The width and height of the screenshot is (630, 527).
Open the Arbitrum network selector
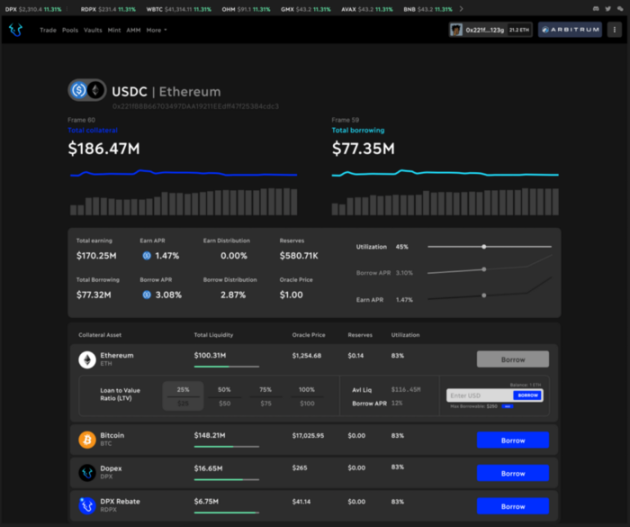[571, 30]
